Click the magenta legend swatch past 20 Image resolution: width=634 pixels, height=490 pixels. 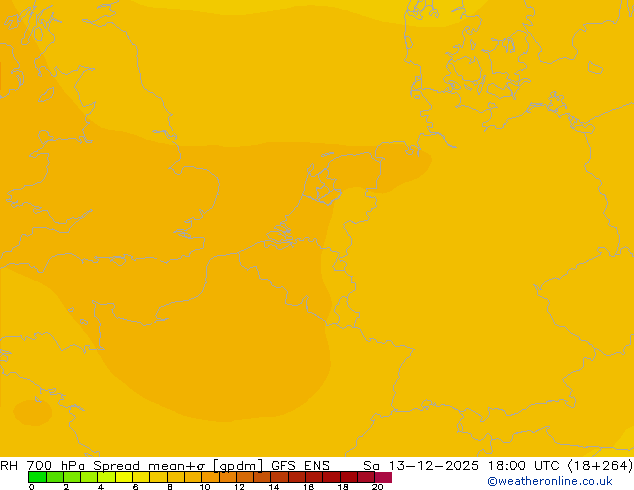point(383,477)
